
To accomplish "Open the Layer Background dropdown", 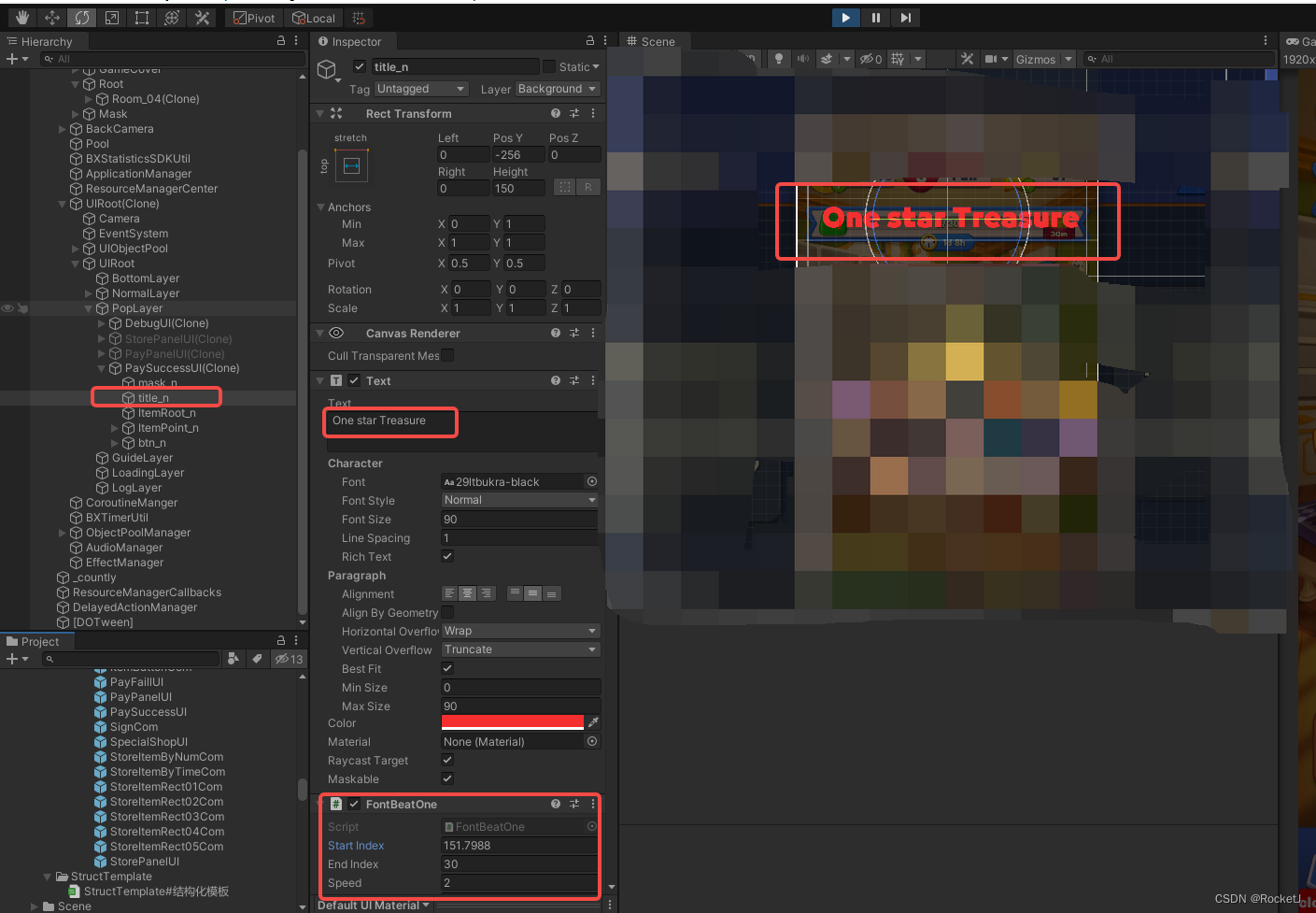I will (558, 89).
